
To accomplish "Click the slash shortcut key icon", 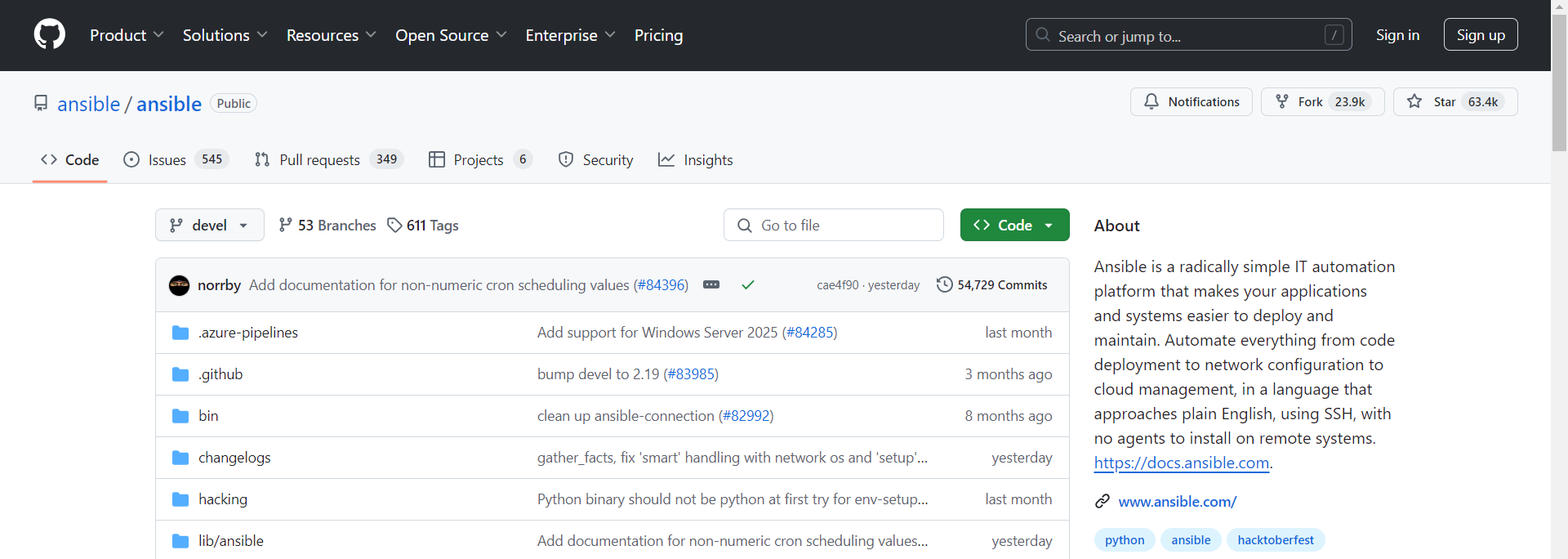I will tap(1334, 35).
